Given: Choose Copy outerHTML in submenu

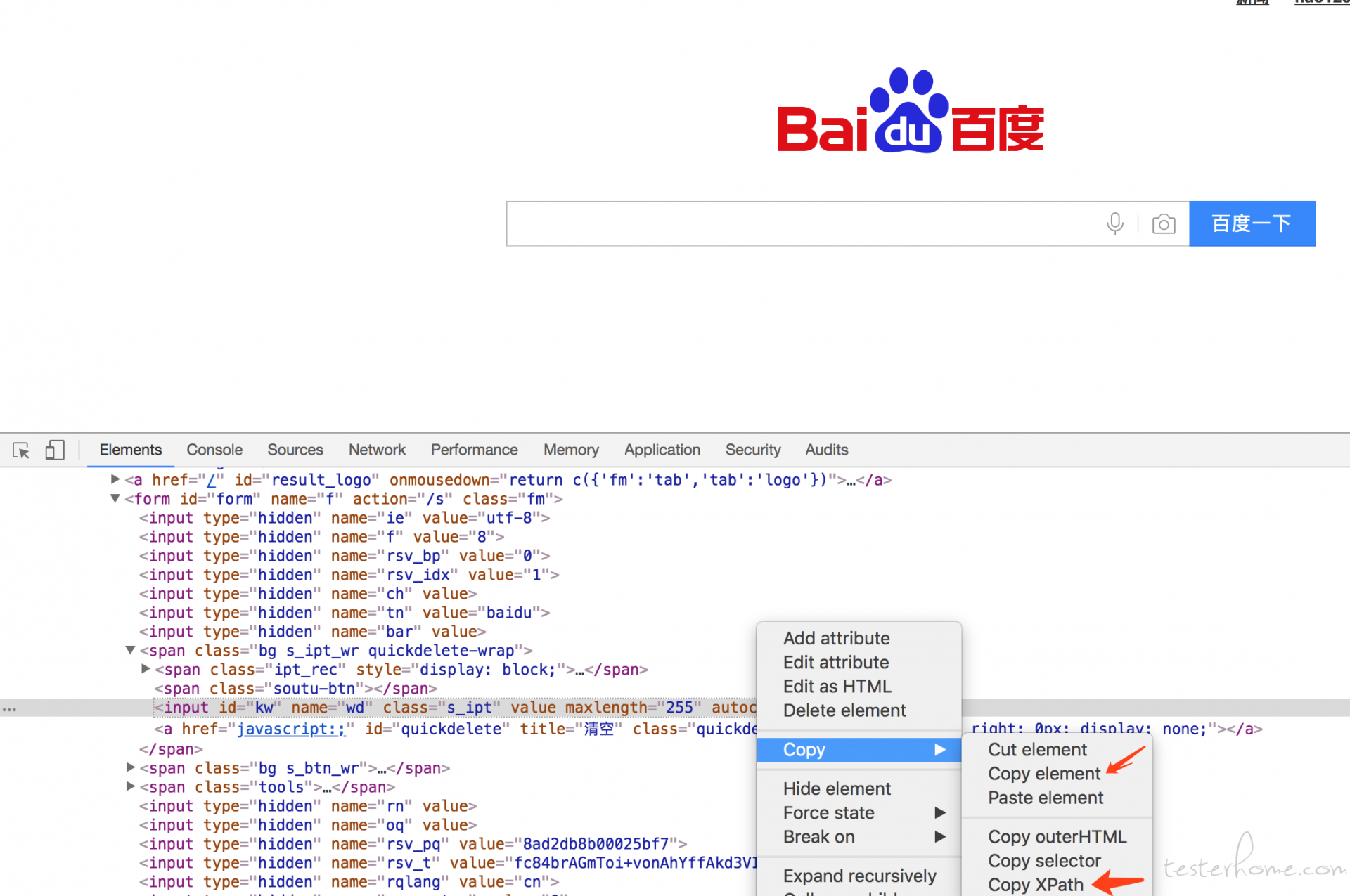Looking at the screenshot, I should point(1057,837).
